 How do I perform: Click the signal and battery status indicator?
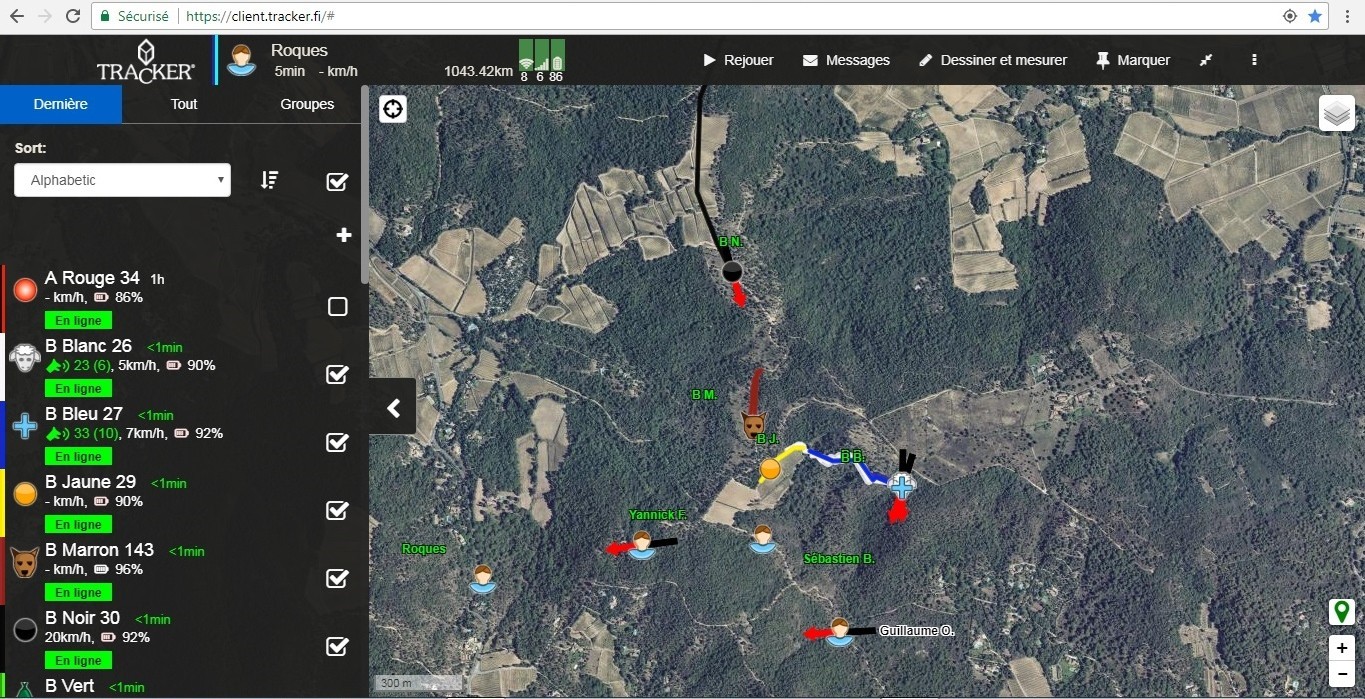[541, 61]
